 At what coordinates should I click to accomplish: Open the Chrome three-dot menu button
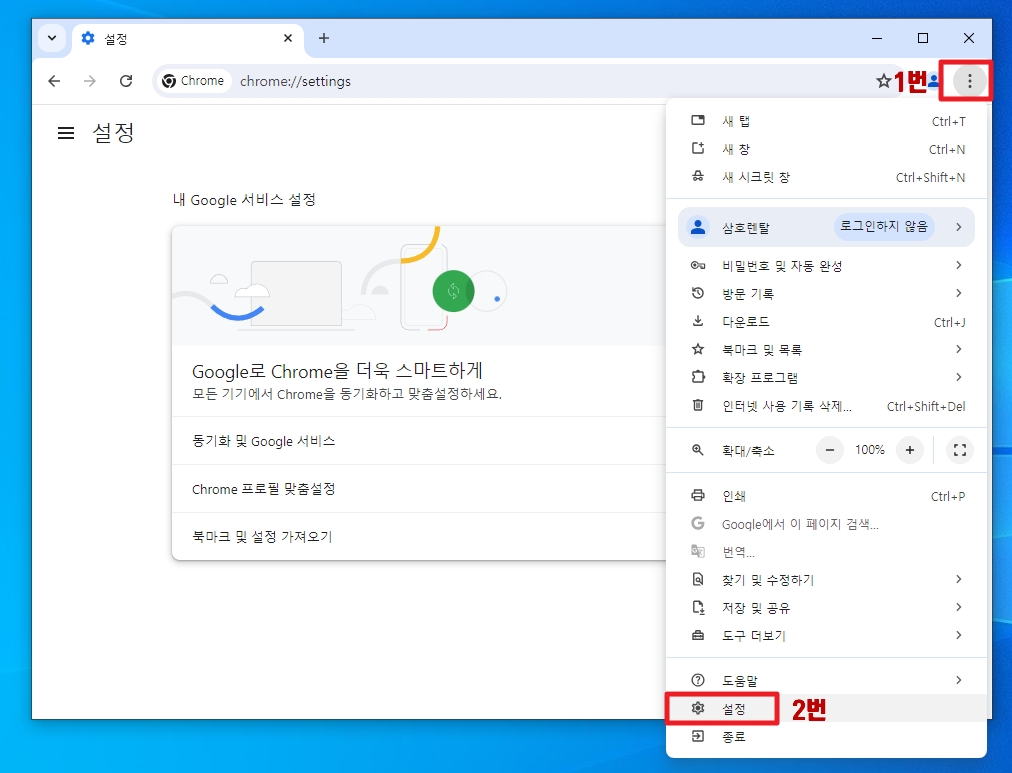pos(969,81)
